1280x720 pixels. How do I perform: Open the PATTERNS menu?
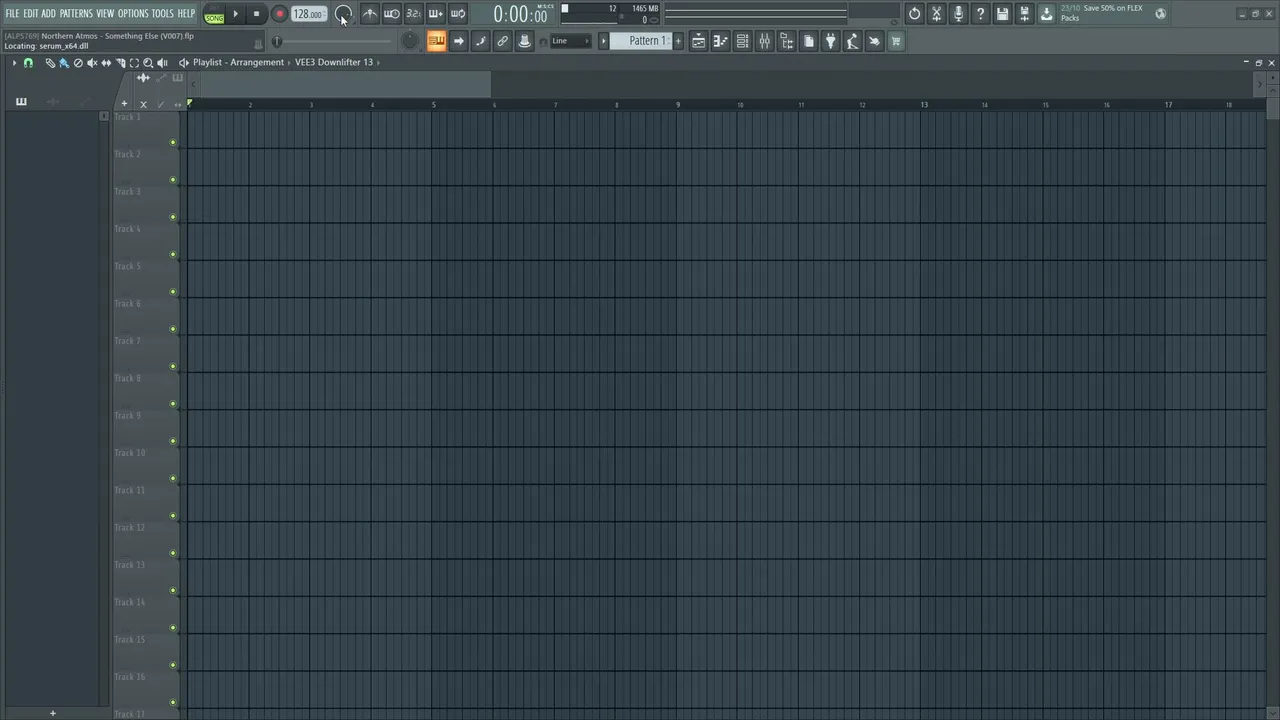[x=76, y=14]
